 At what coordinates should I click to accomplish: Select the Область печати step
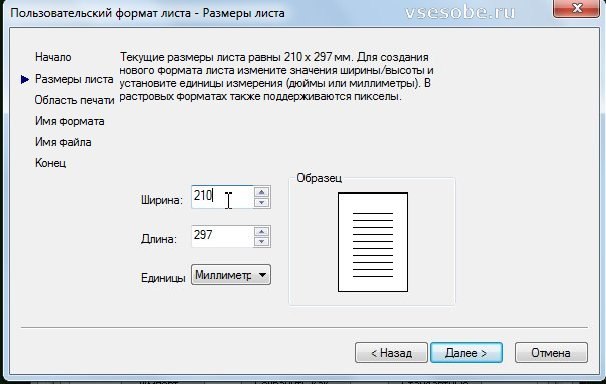pyautogui.click(x=74, y=100)
